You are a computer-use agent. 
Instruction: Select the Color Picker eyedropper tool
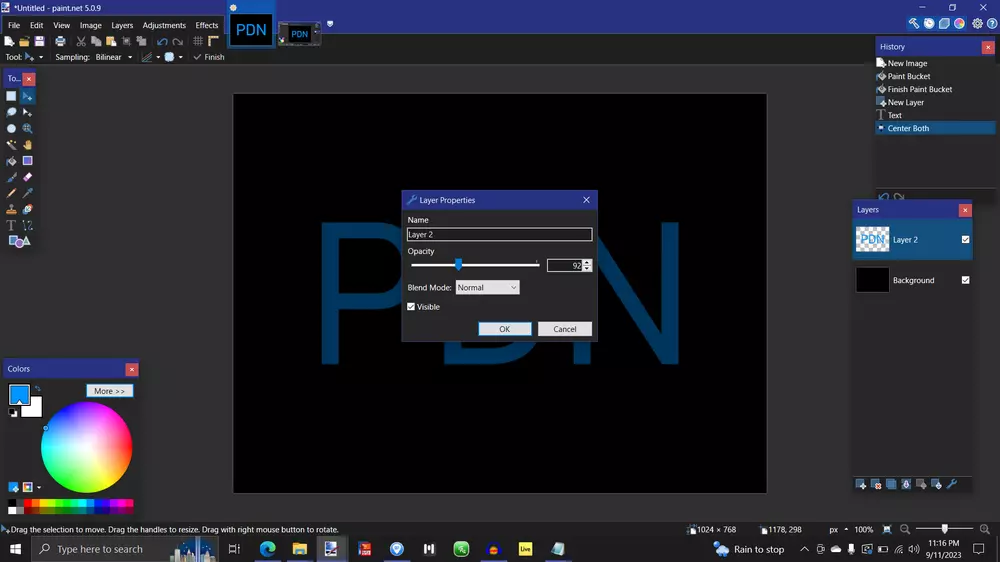point(27,193)
